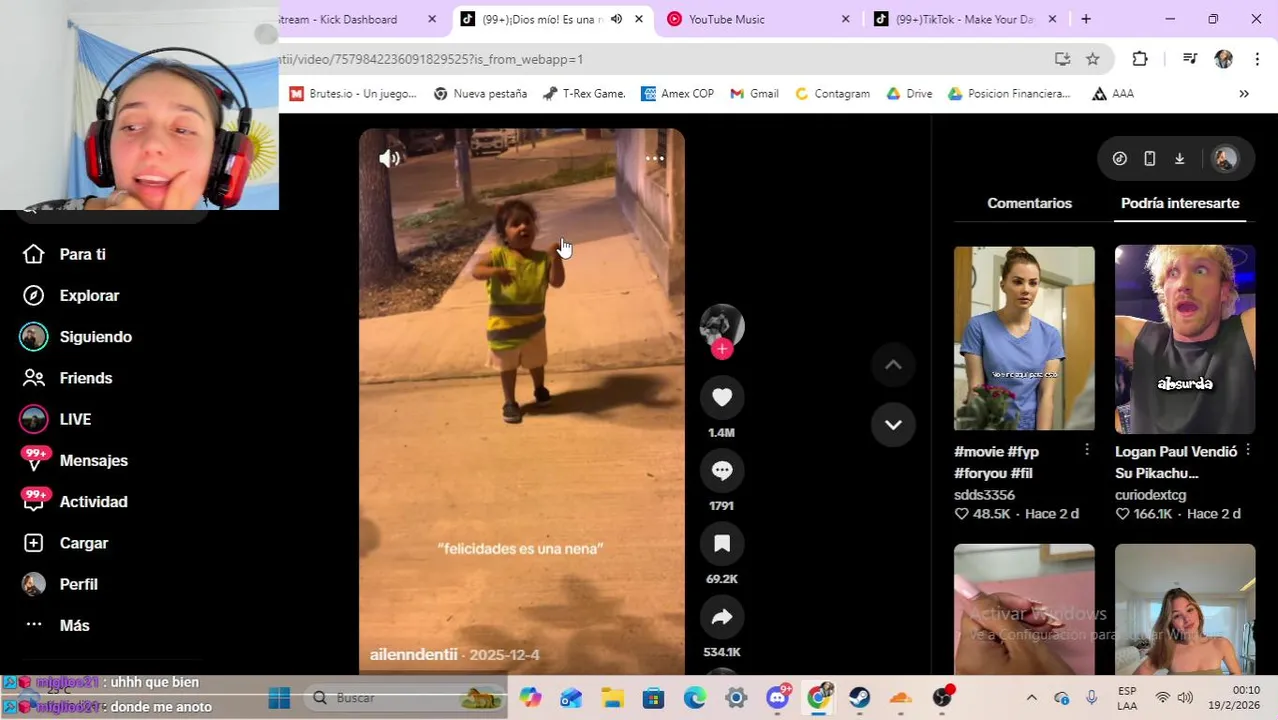Open the TikTok profile avatar in top pill
The width and height of the screenshot is (1278, 720).
pos(1225,158)
